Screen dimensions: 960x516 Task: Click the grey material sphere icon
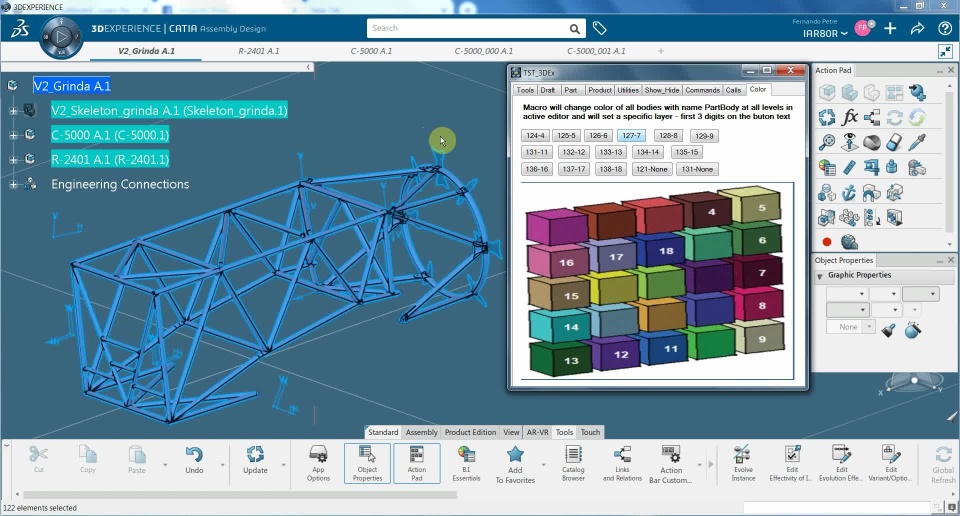click(x=872, y=142)
